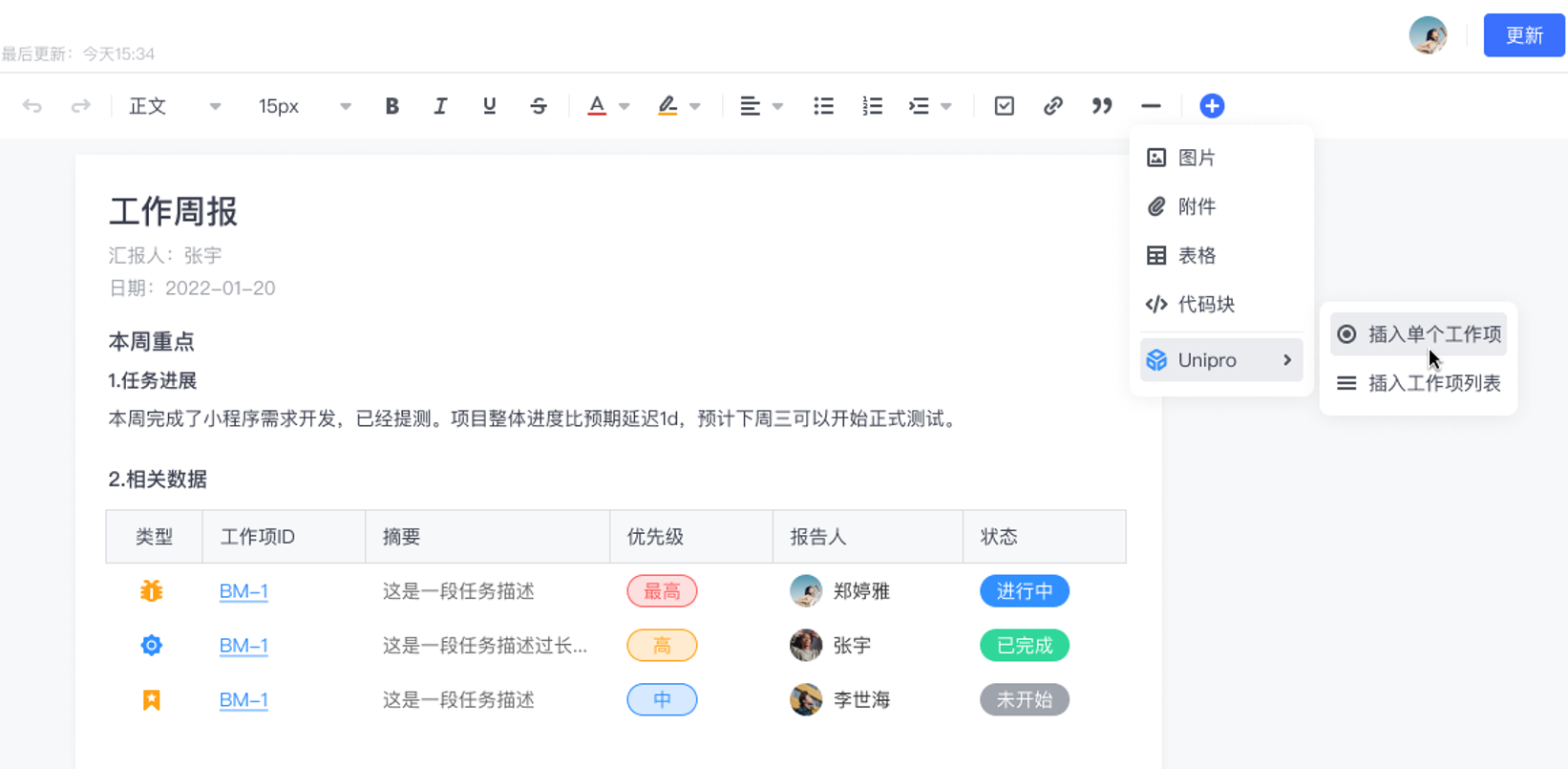This screenshot has height=769, width=1568.
Task: Open the 正文 paragraph style dropdown
Action: click(x=174, y=106)
